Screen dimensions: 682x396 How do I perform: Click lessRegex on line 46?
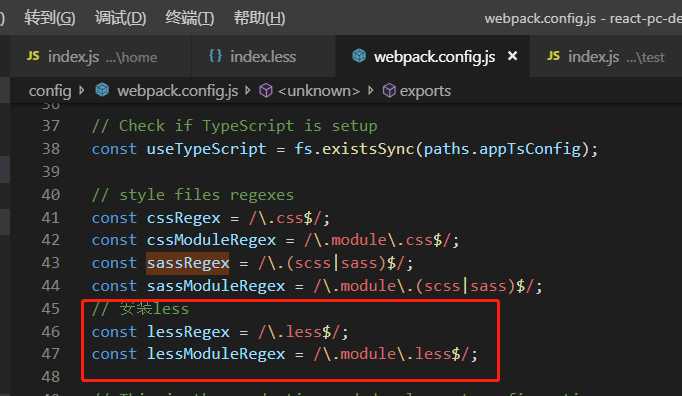tap(188, 332)
